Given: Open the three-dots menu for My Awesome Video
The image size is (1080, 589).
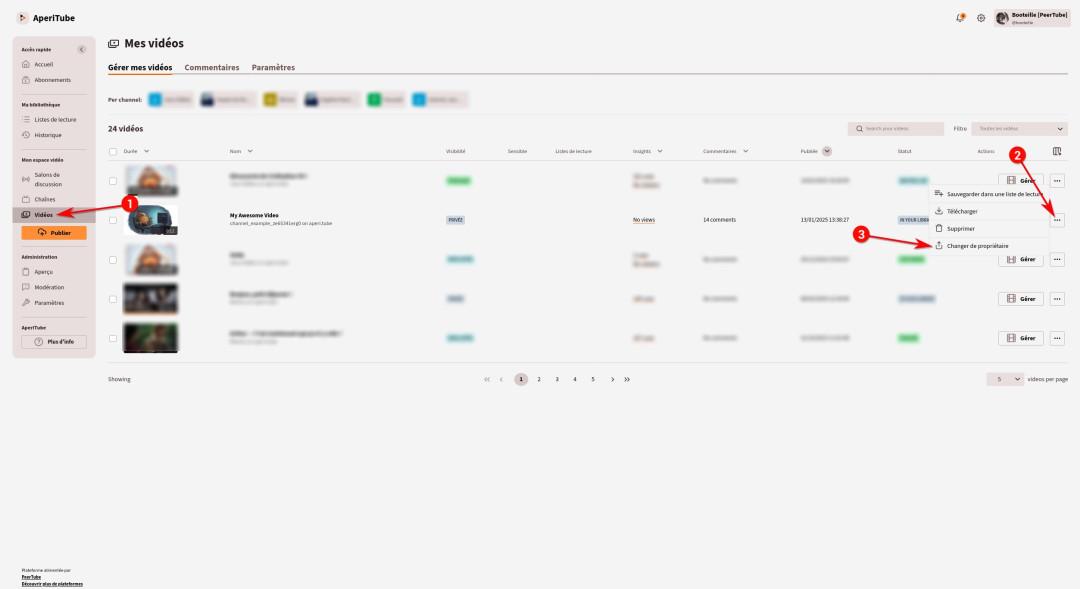Looking at the screenshot, I should 1057,220.
